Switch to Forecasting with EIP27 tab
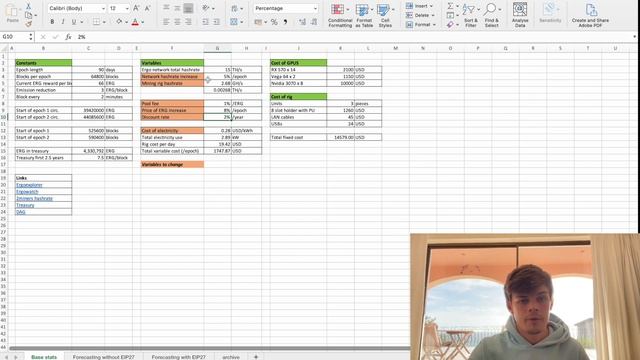 point(179,357)
